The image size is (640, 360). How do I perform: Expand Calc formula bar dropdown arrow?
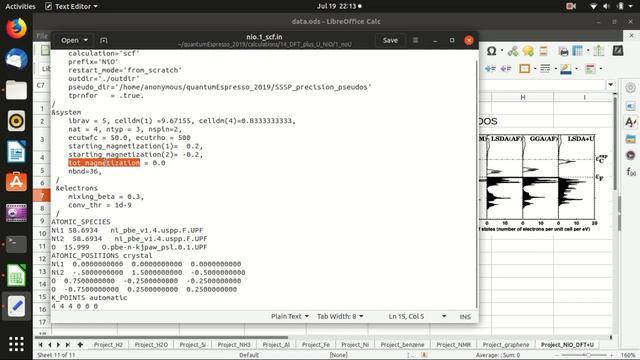(611, 85)
